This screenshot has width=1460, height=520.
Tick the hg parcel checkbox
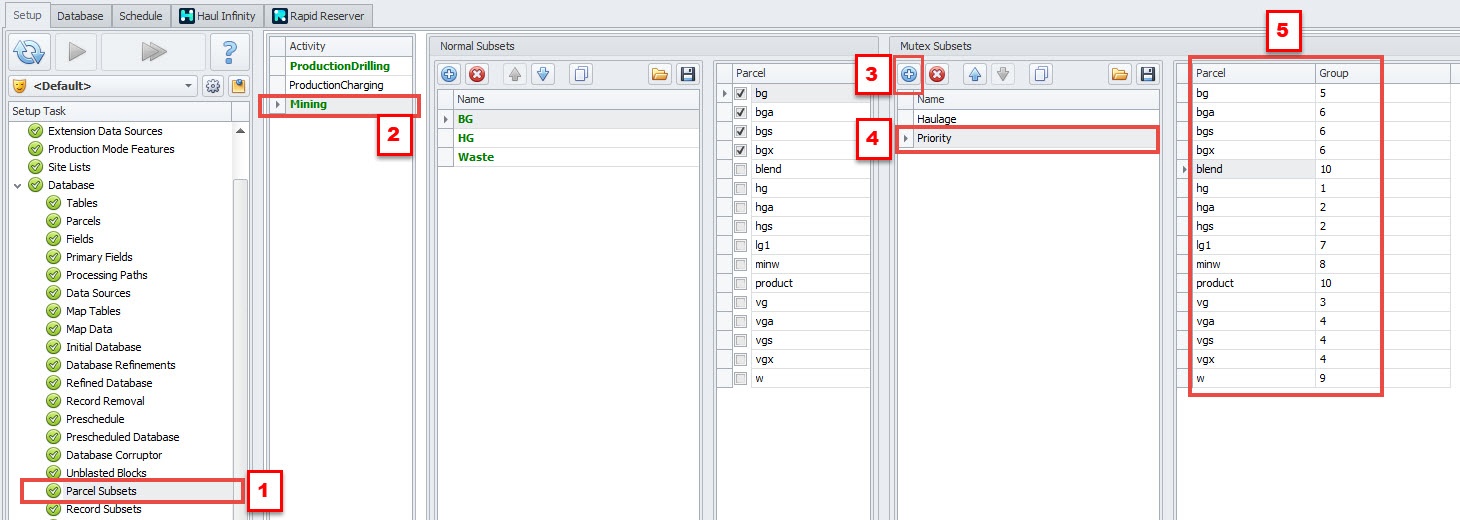[x=741, y=188]
